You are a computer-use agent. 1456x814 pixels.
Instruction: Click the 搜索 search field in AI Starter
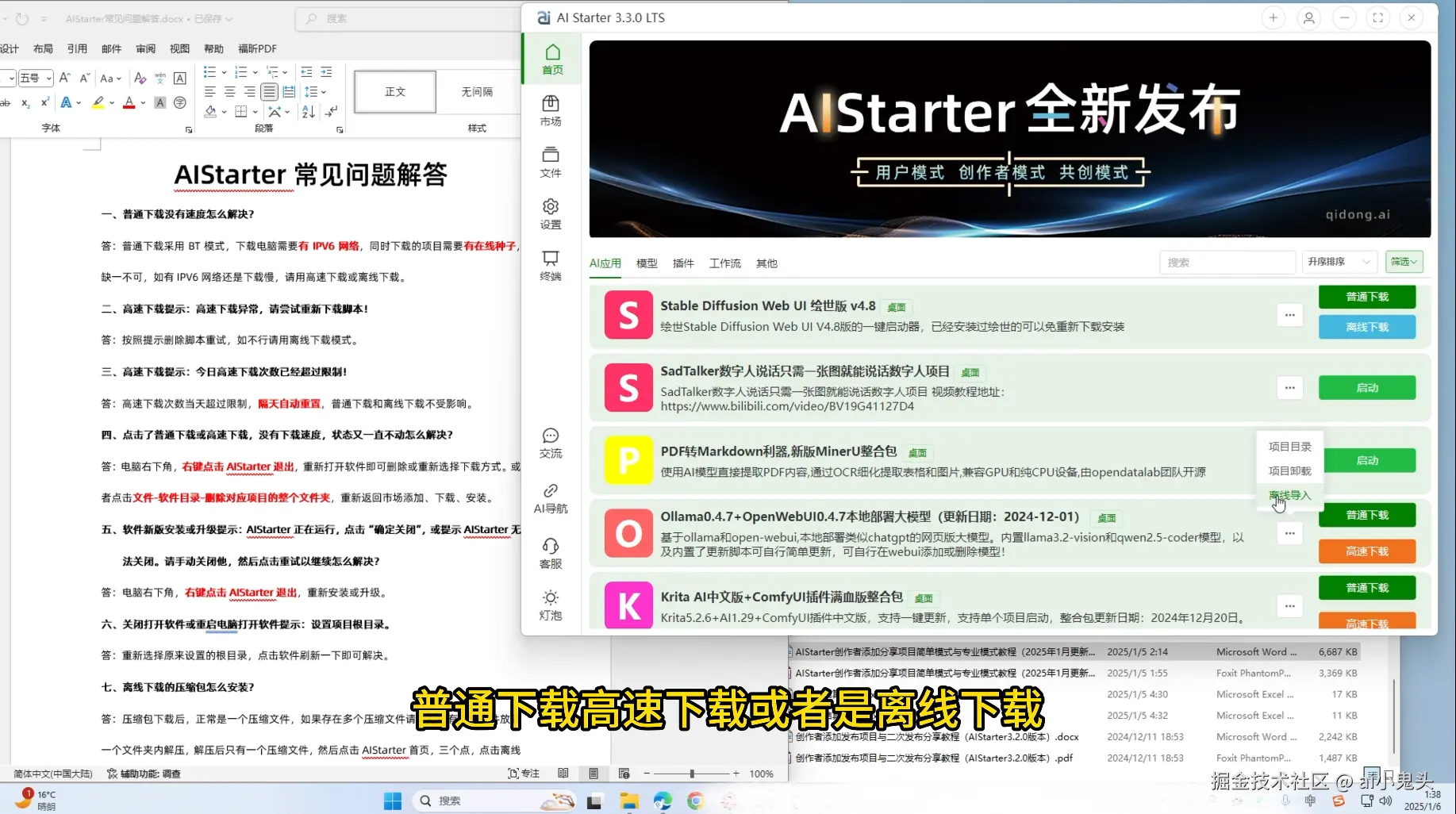pyautogui.click(x=1227, y=262)
